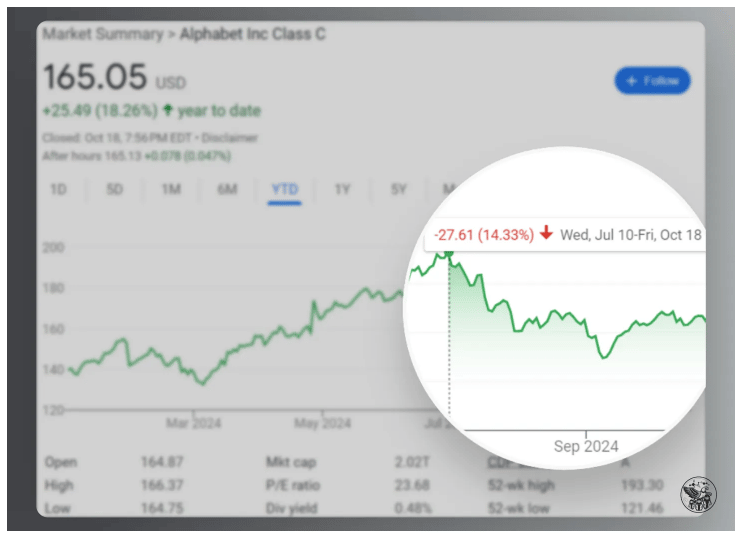Click the dotted vertical marker on chart

pyautogui.click(x=449, y=340)
